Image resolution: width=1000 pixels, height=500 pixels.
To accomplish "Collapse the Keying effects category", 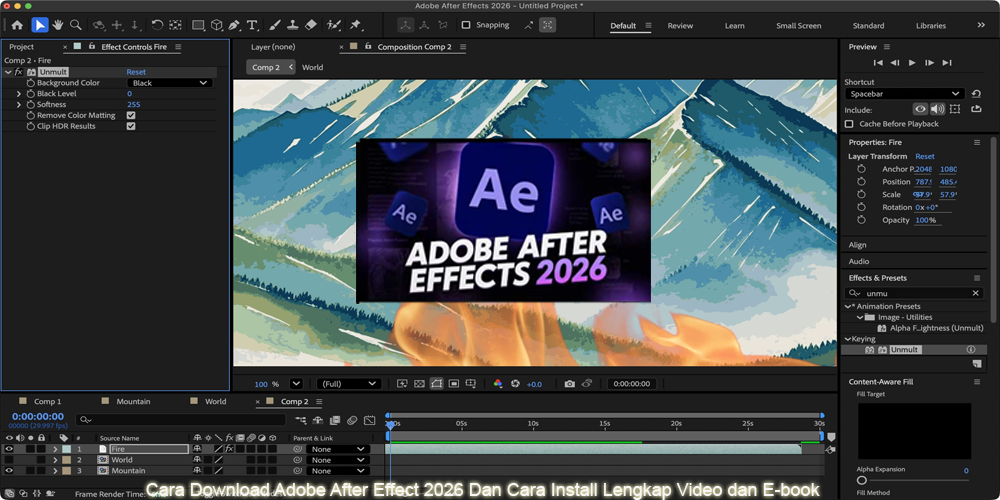I will tap(848, 339).
